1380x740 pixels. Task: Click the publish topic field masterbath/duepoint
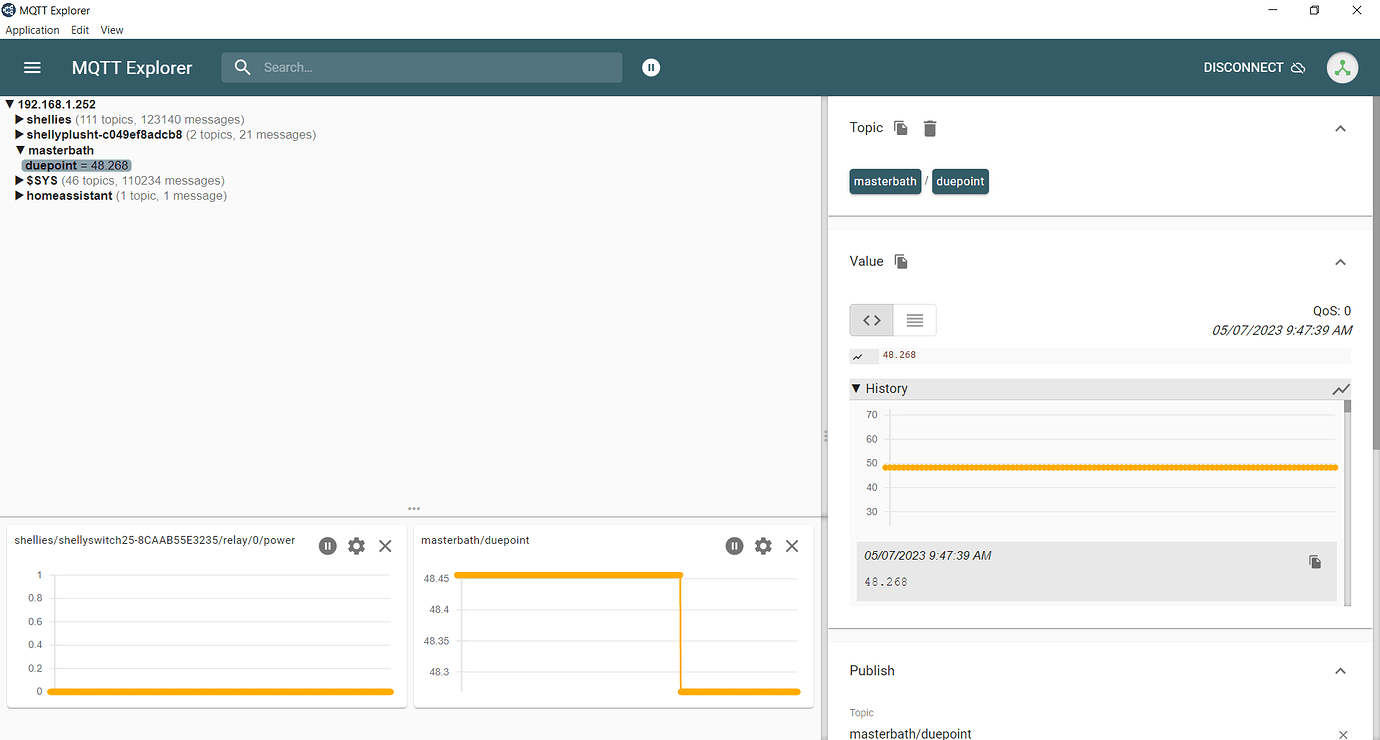pos(1090,733)
